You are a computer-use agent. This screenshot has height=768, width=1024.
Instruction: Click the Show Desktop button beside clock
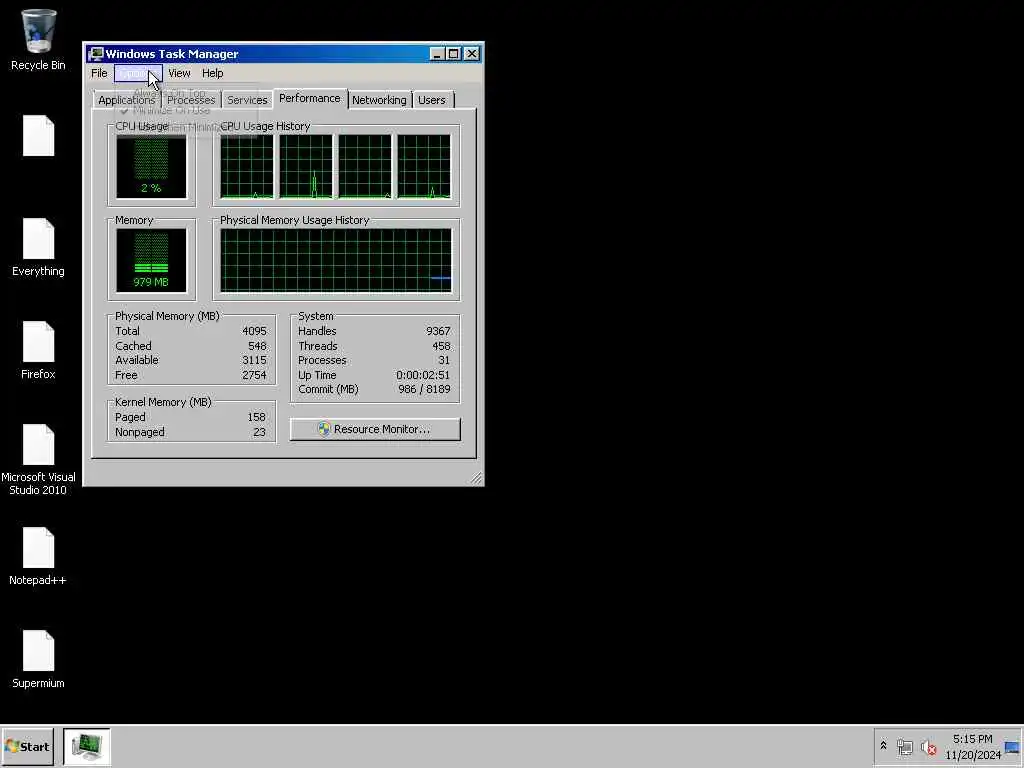click(x=1012, y=746)
